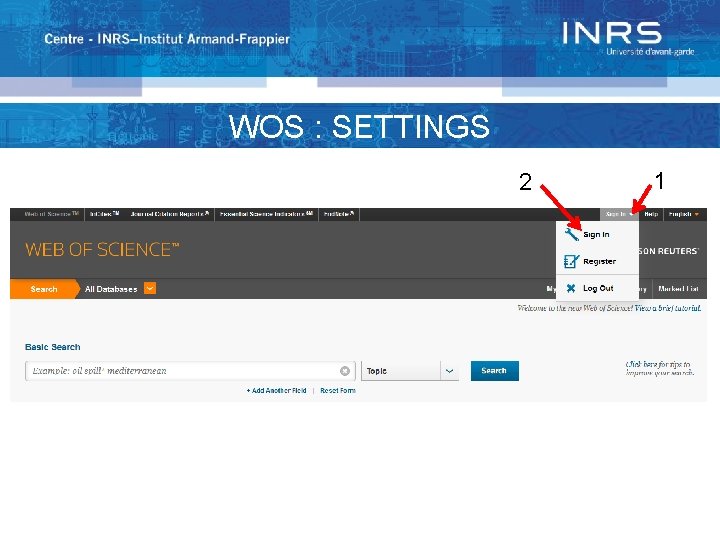Open Essential Science Indicators top bar tab
720x540 pixels.
click(266, 214)
